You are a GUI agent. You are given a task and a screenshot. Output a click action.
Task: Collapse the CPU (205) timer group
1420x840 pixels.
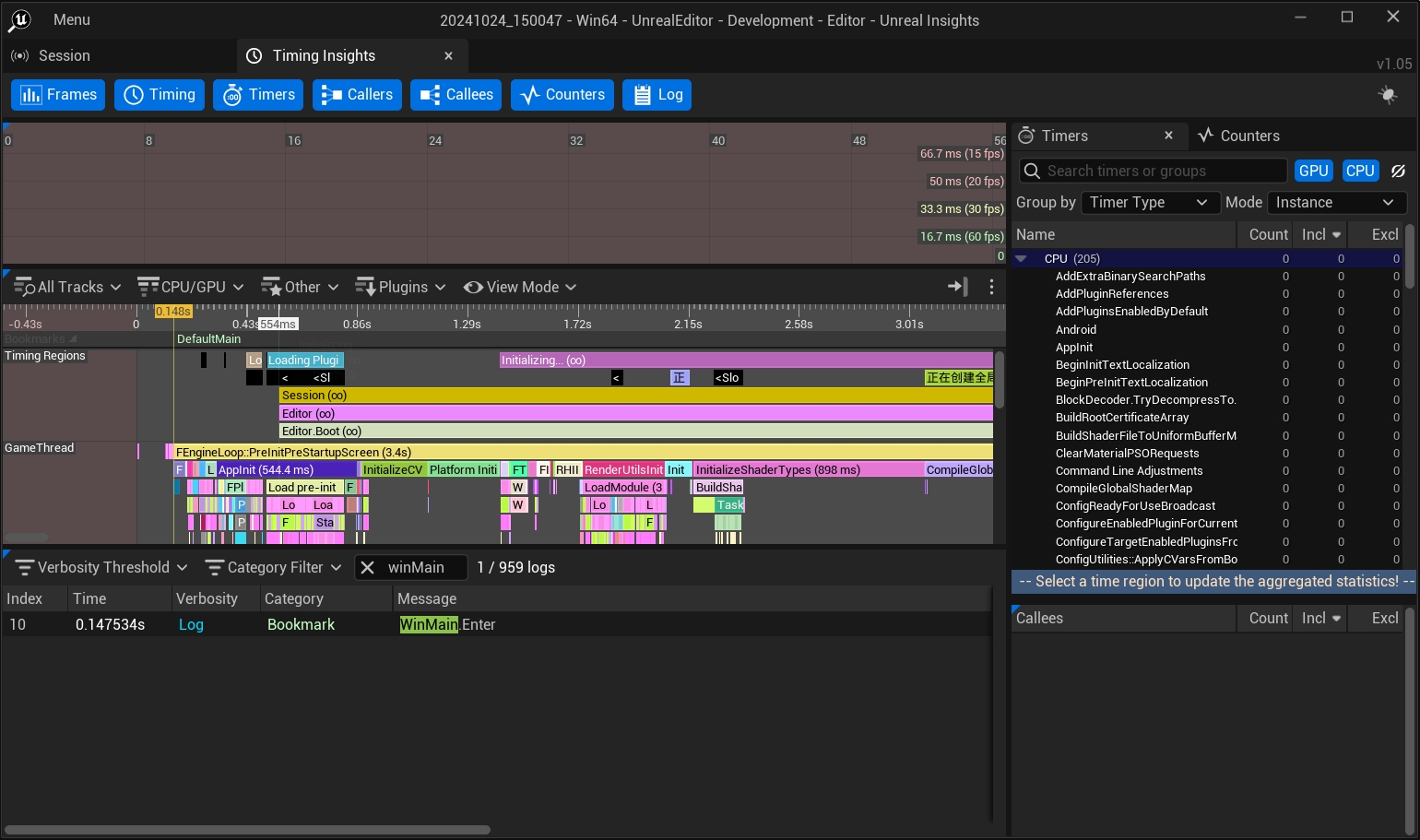click(1021, 259)
